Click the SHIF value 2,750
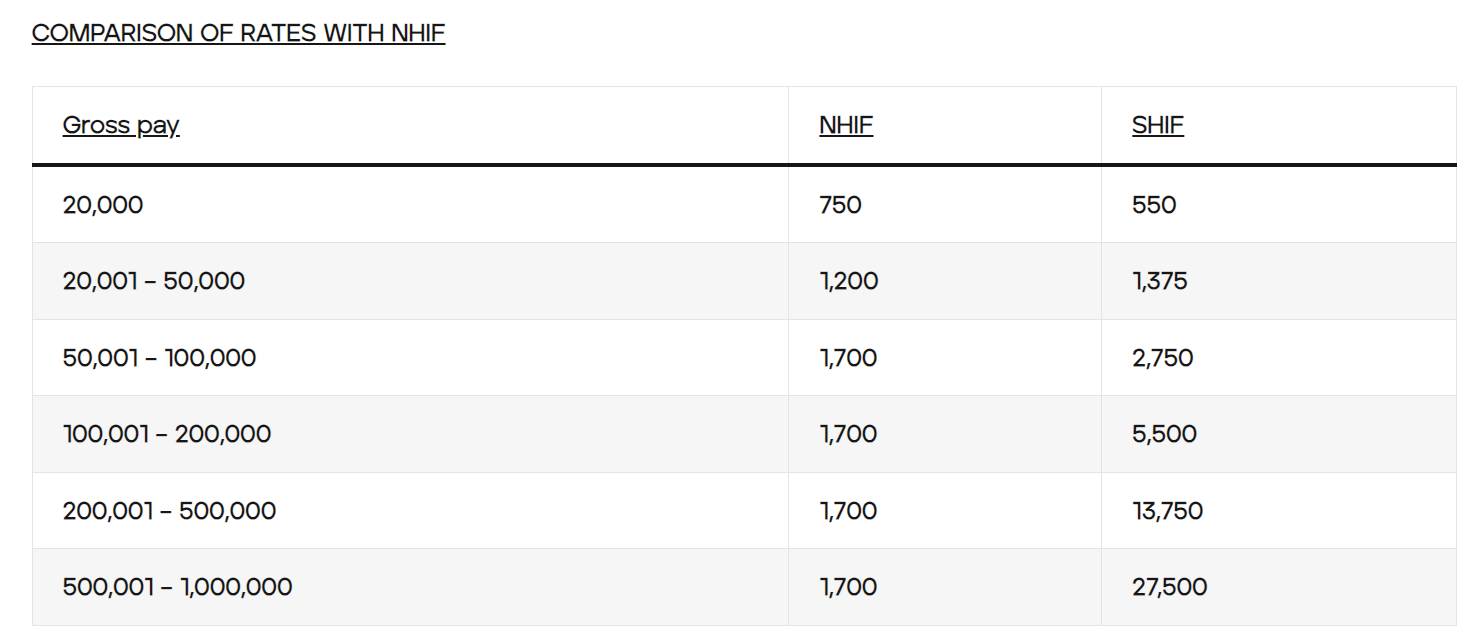The width and height of the screenshot is (1477, 643). click(1163, 358)
